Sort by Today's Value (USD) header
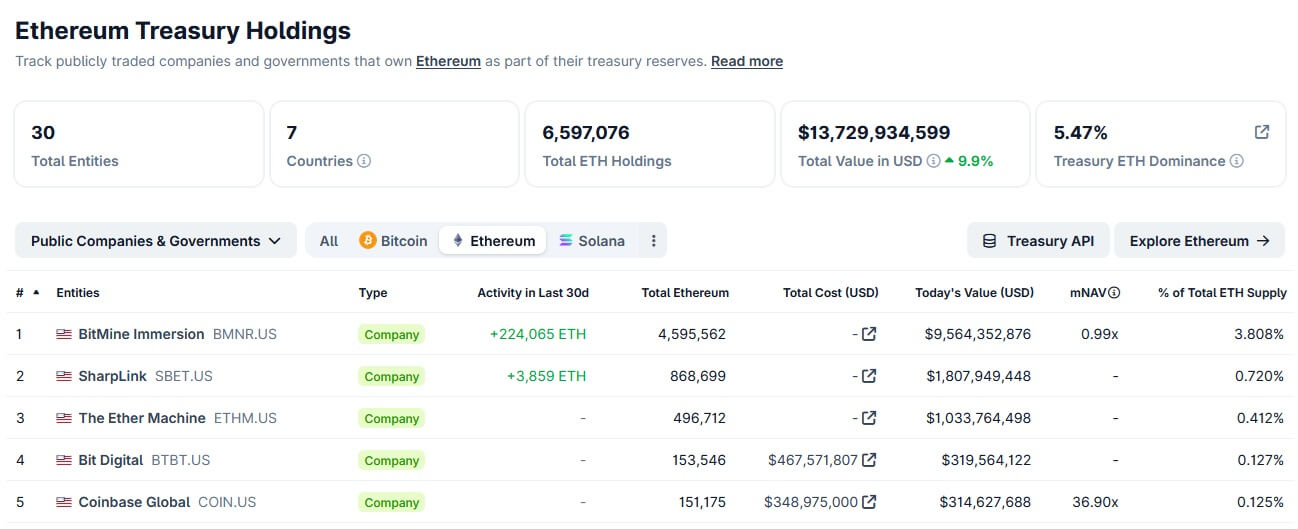This screenshot has height=529, width=1298. (x=974, y=293)
